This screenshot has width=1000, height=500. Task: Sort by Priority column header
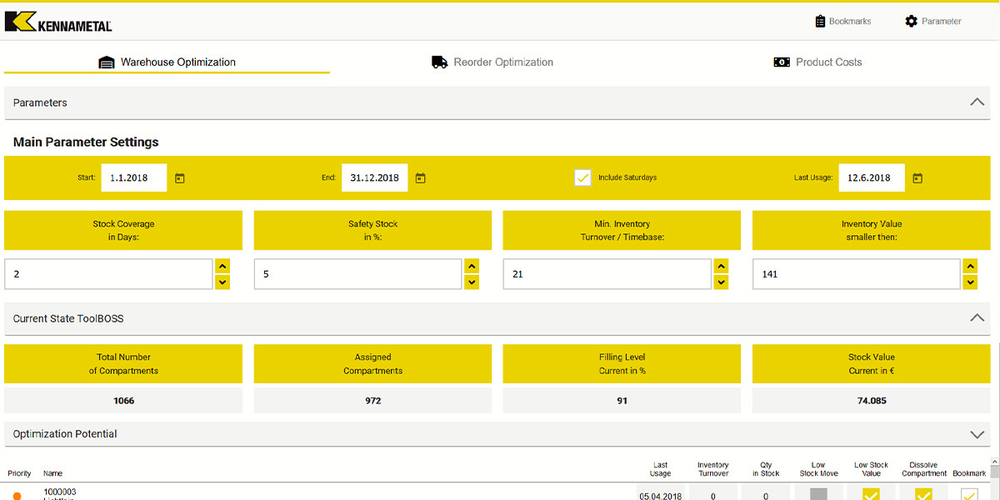click(x=19, y=474)
